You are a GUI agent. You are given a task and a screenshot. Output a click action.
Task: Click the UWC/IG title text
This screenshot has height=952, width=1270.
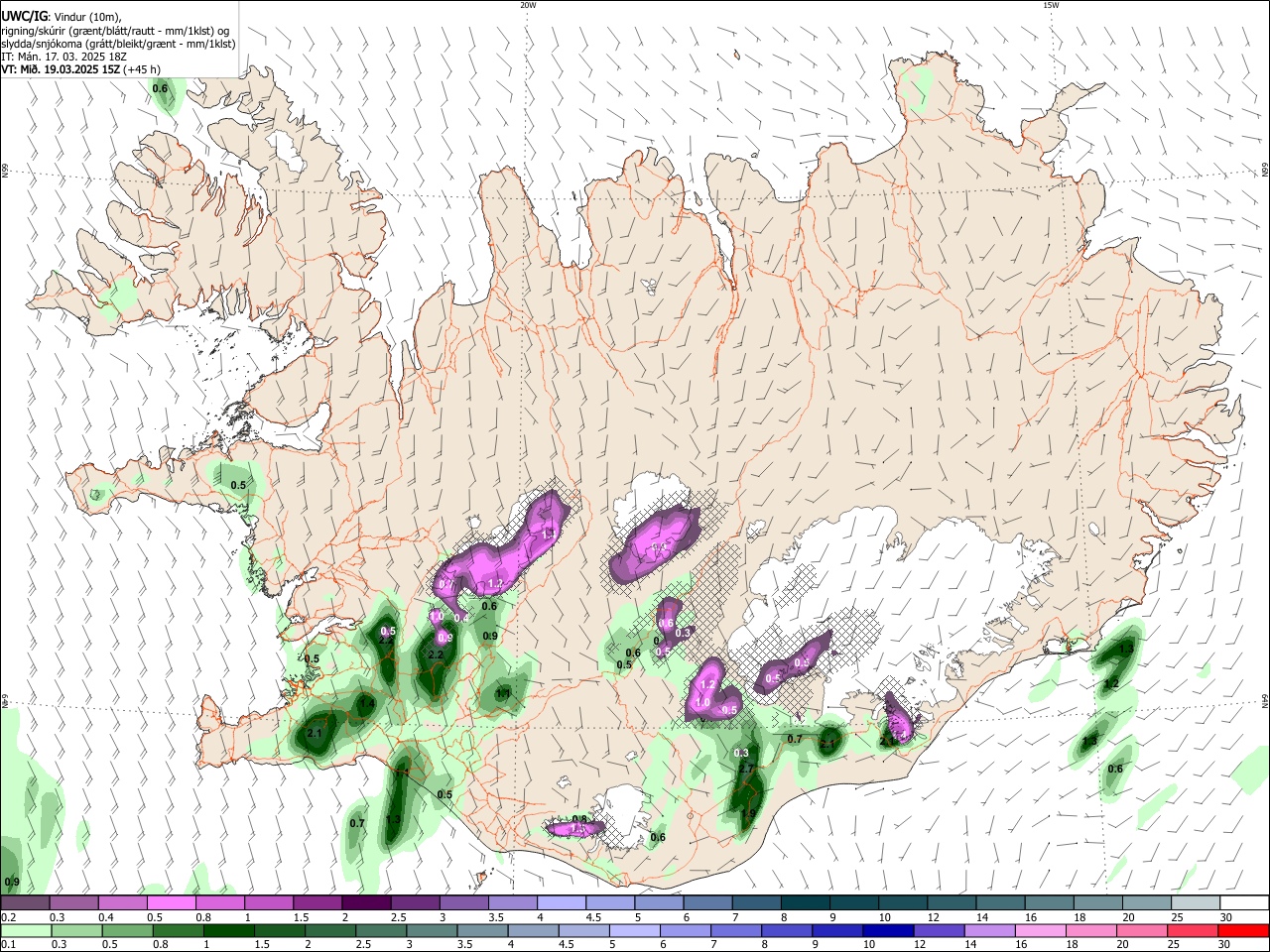24,16
